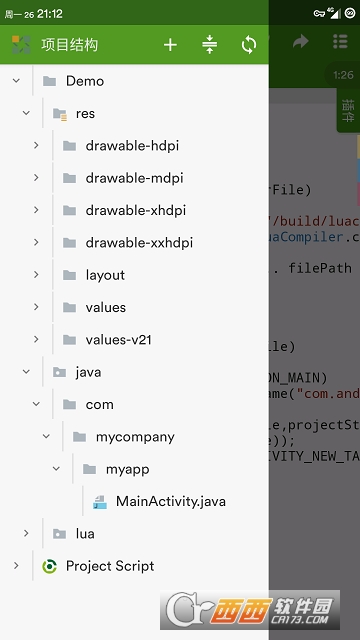Tap the VPN key icon in status bar
The image size is (360, 640).
[319, 14]
